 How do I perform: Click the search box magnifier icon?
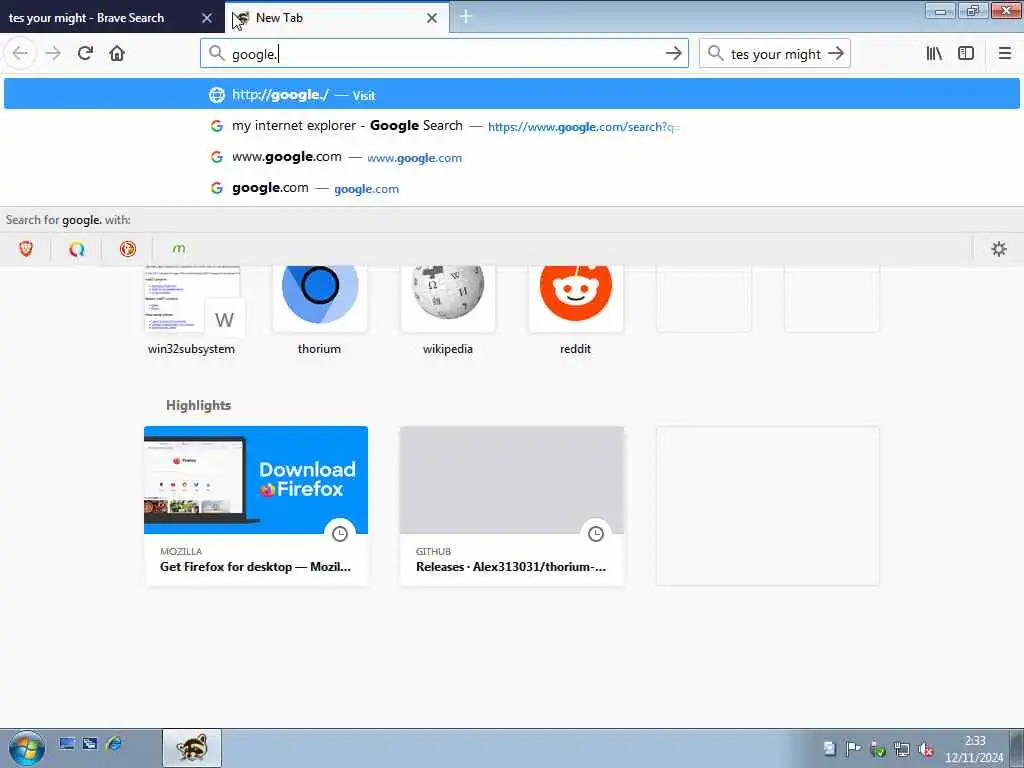click(x=716, y=54)
